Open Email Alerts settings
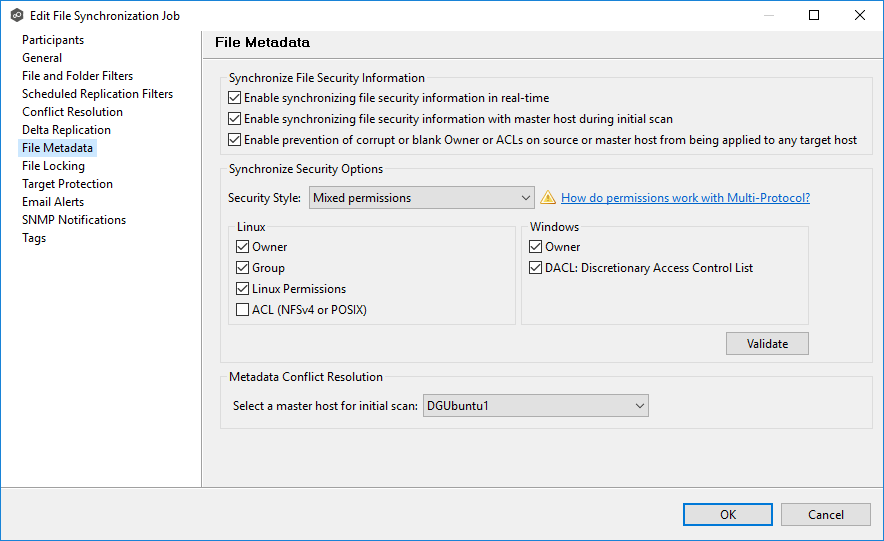The image size is (884, 541). [x=53, y=202]
